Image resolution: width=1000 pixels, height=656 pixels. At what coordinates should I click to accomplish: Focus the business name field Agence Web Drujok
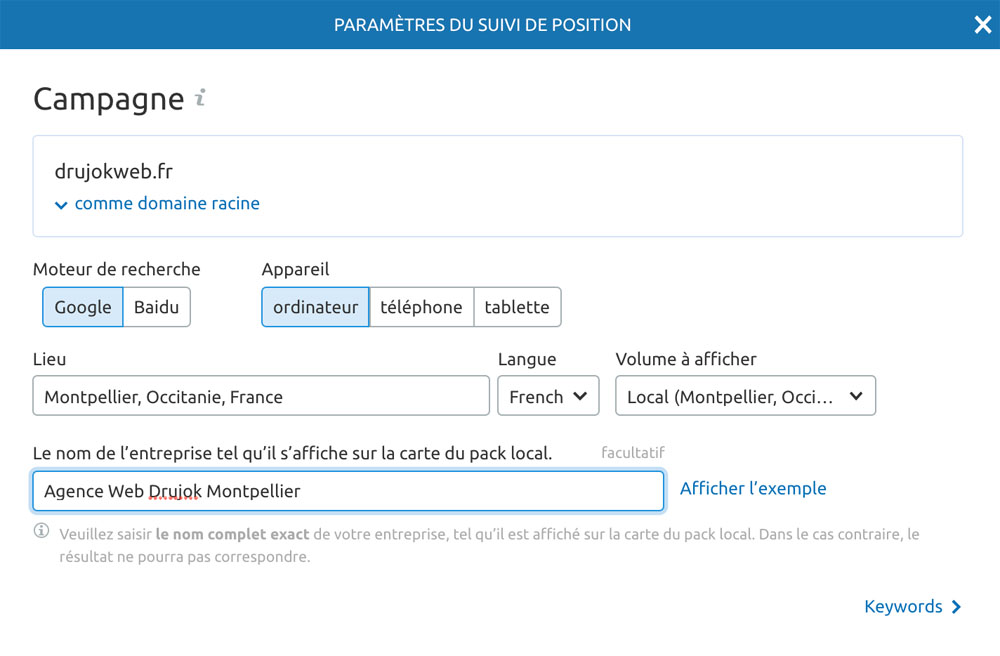click(x=348, y=491)
